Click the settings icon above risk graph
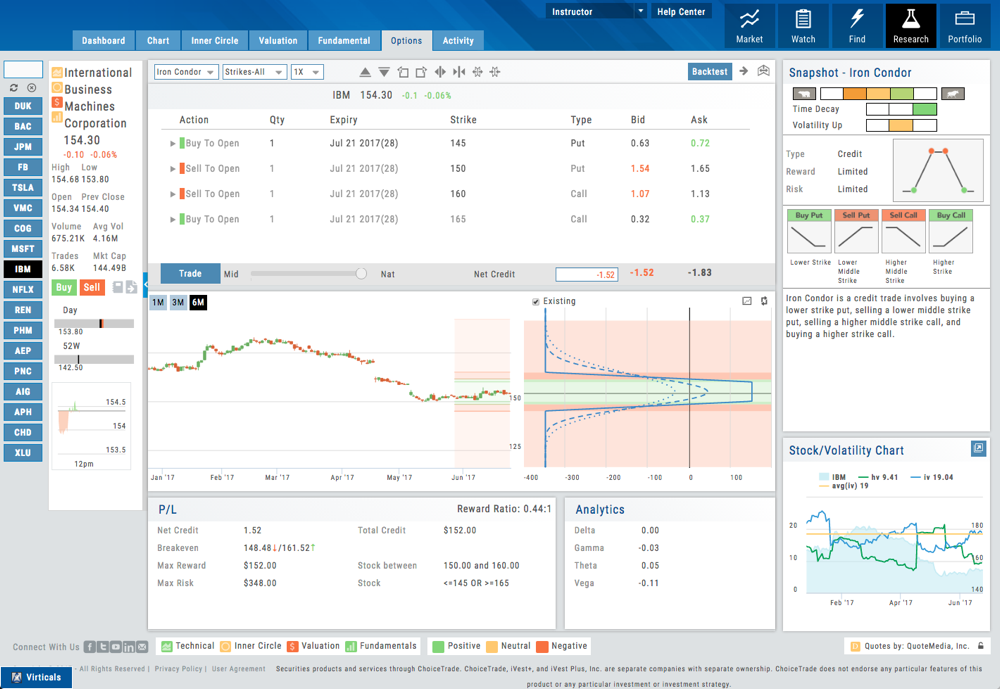This screenshot has width=1000, height=689. point(764,300)
